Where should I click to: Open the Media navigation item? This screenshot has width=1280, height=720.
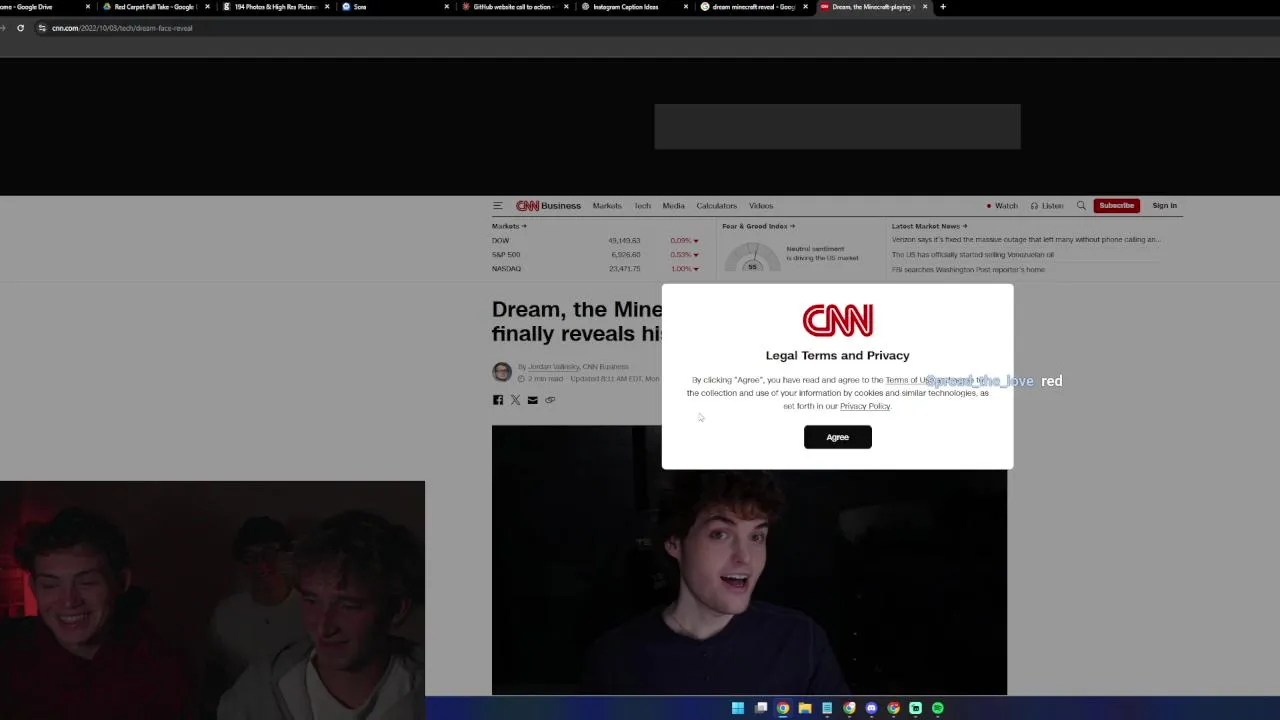click(673, 206)
